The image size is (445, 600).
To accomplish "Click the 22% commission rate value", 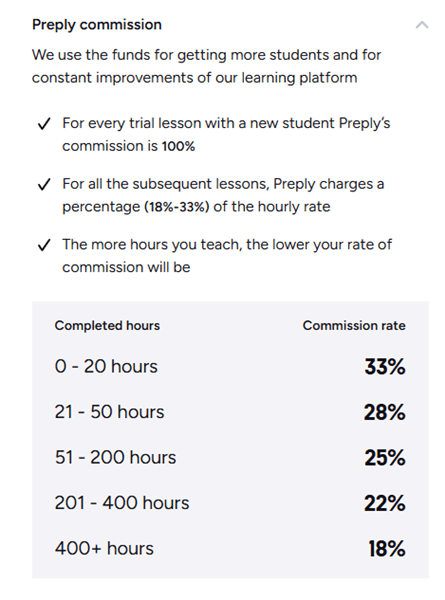I will (x=385, y=503).
